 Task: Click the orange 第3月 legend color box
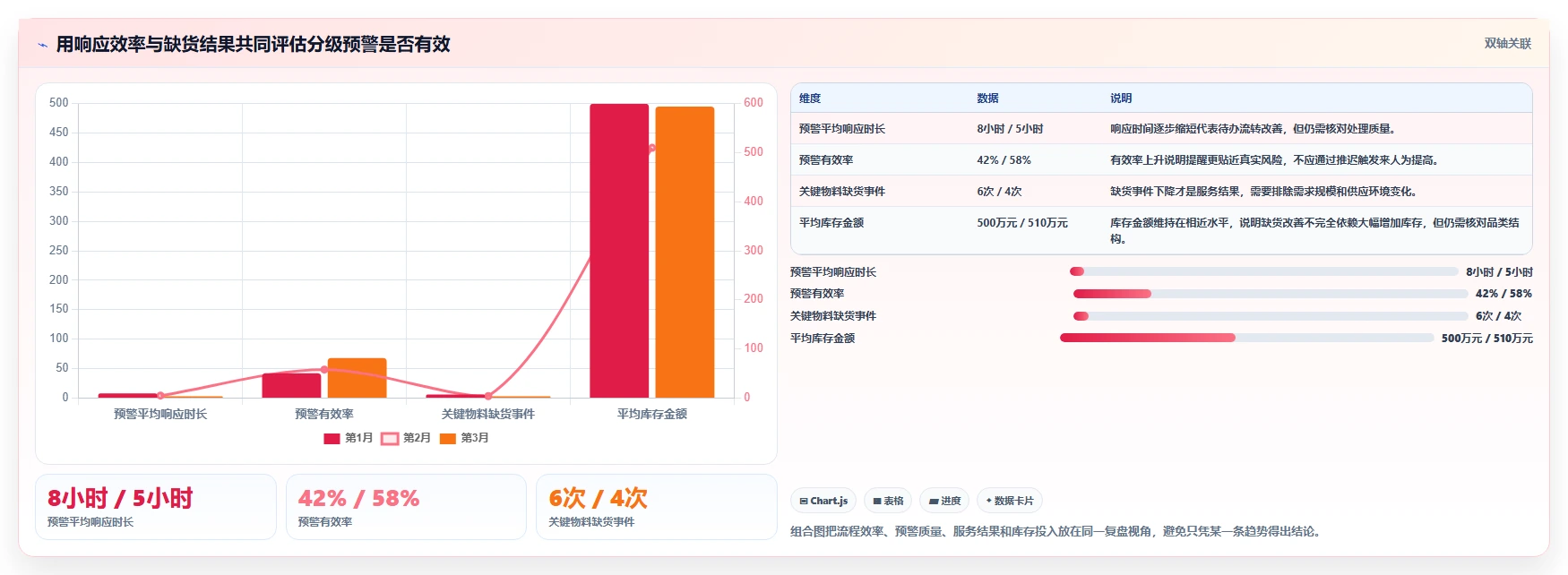click(x=448, y=439)
